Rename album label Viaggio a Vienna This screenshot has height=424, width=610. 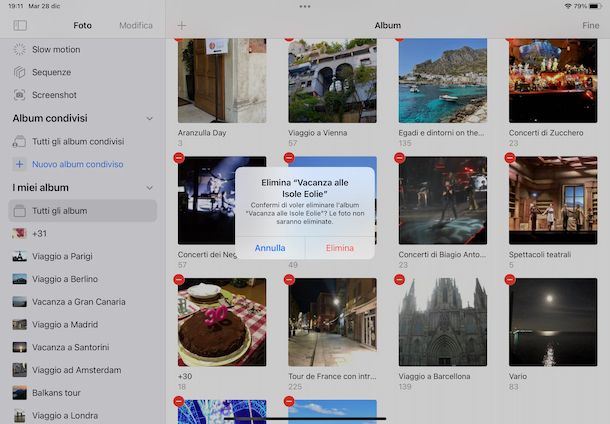[317, 133]
